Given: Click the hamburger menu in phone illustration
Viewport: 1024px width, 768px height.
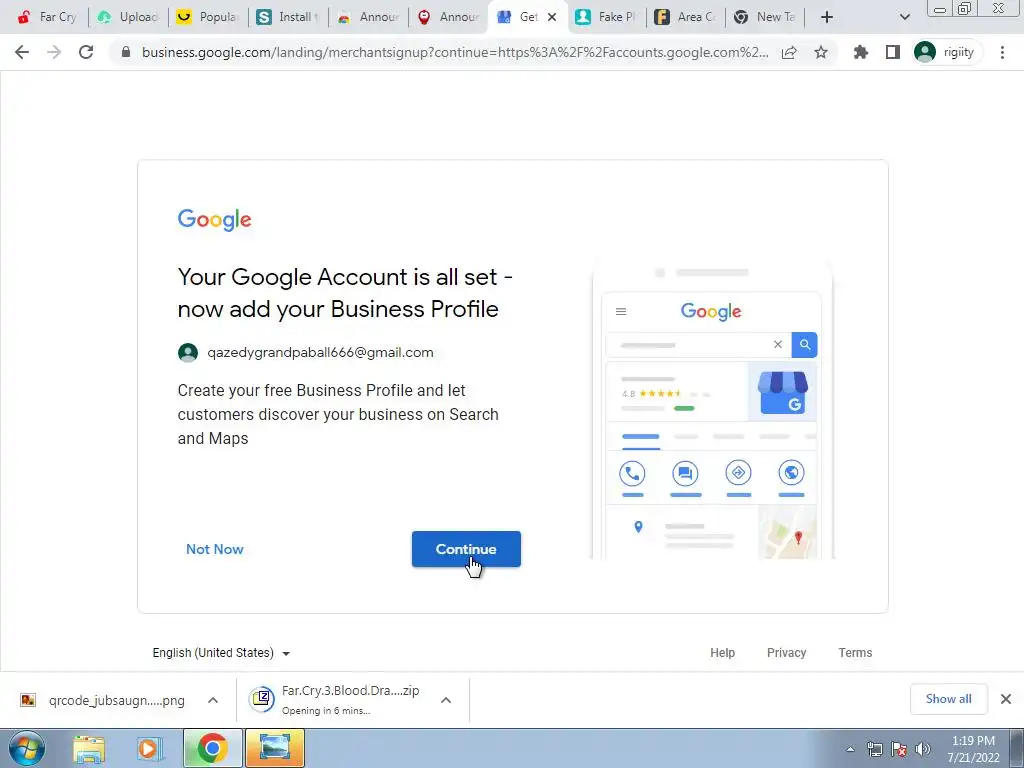Looking at the screenshot, I should click(x=621, y=312).
